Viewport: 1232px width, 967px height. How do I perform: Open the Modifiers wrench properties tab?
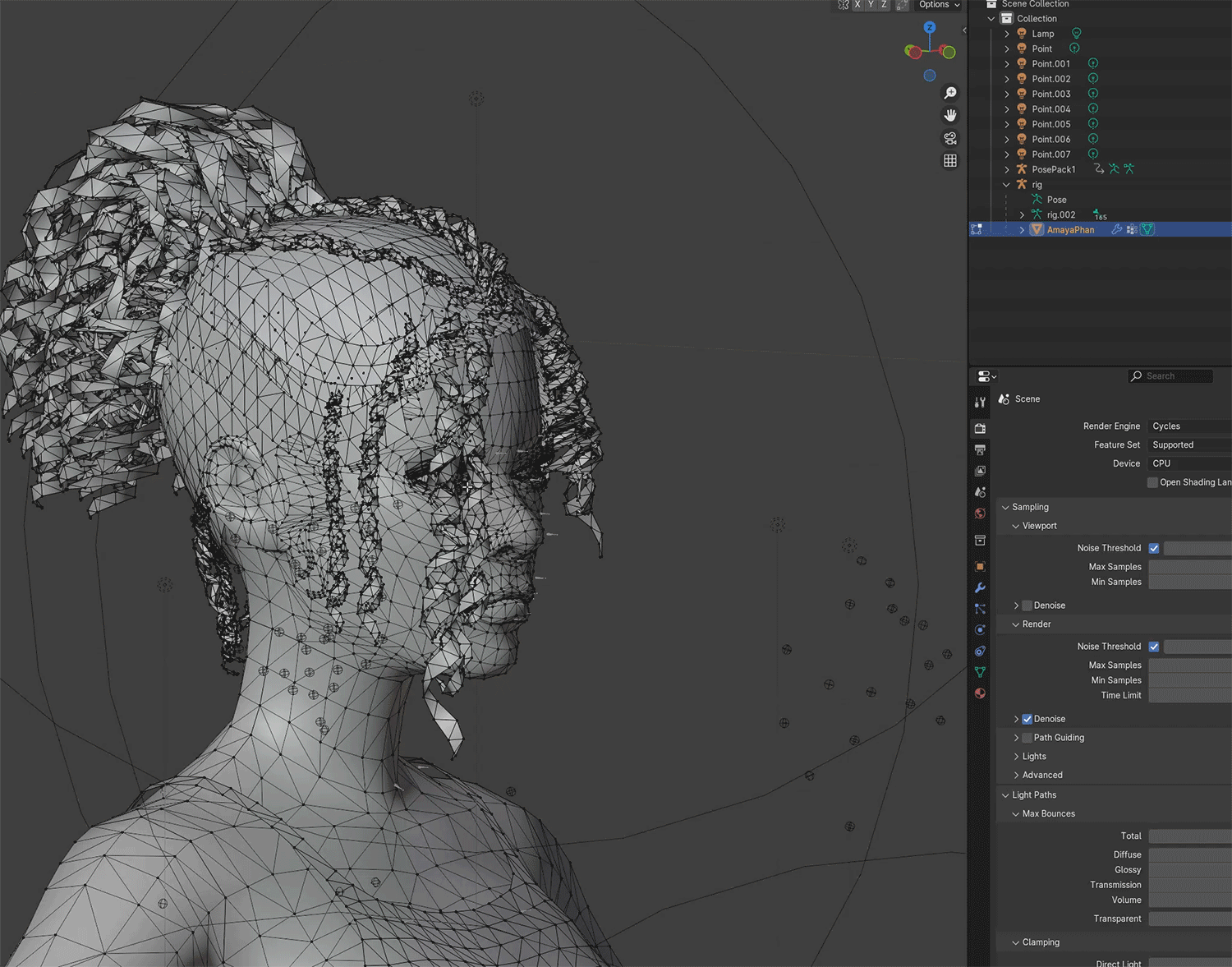click(x=980, y=587)
